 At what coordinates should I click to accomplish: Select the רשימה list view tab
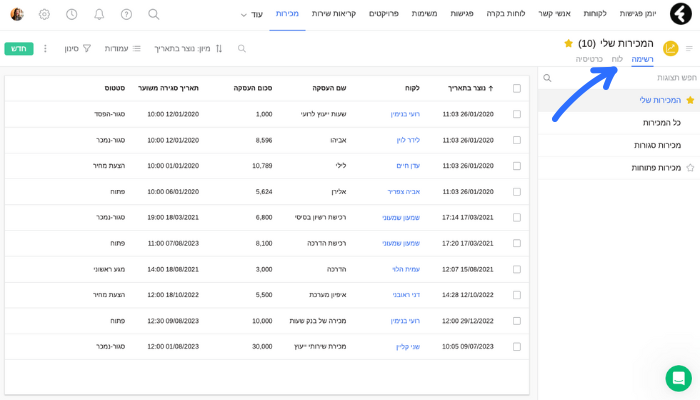click(642, 59)
